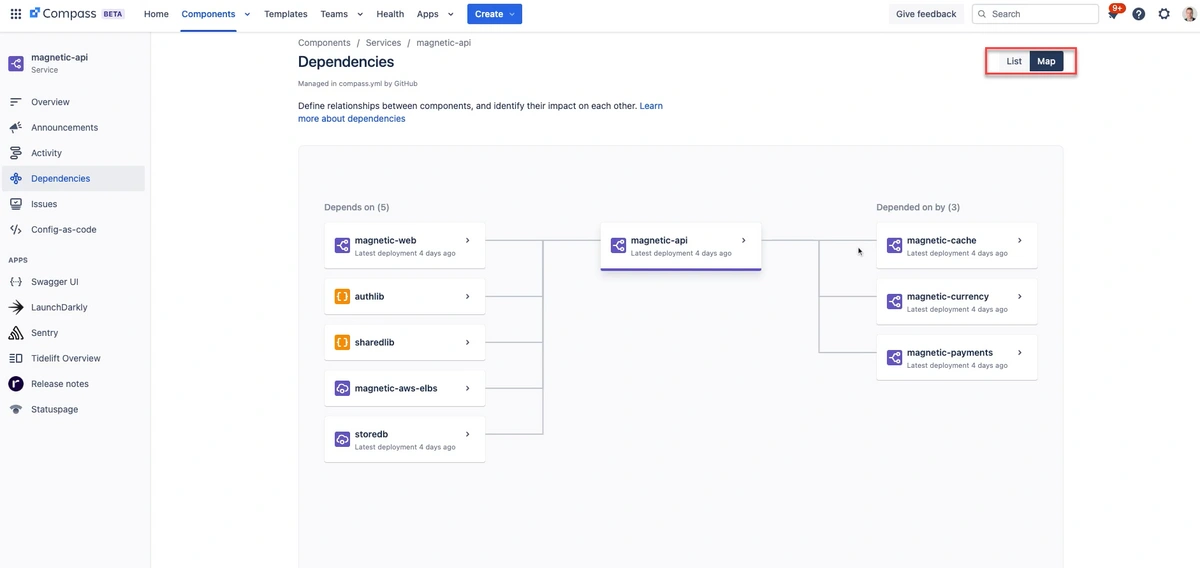The image size is (1200, 568).
Task: Click the Swagger UI braces icon
Action: pos(15,282)
